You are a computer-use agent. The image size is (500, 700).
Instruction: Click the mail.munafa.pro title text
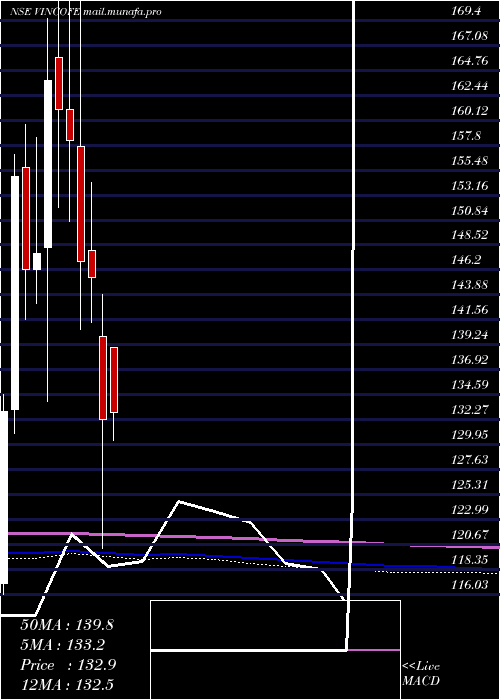coord(122,12)
